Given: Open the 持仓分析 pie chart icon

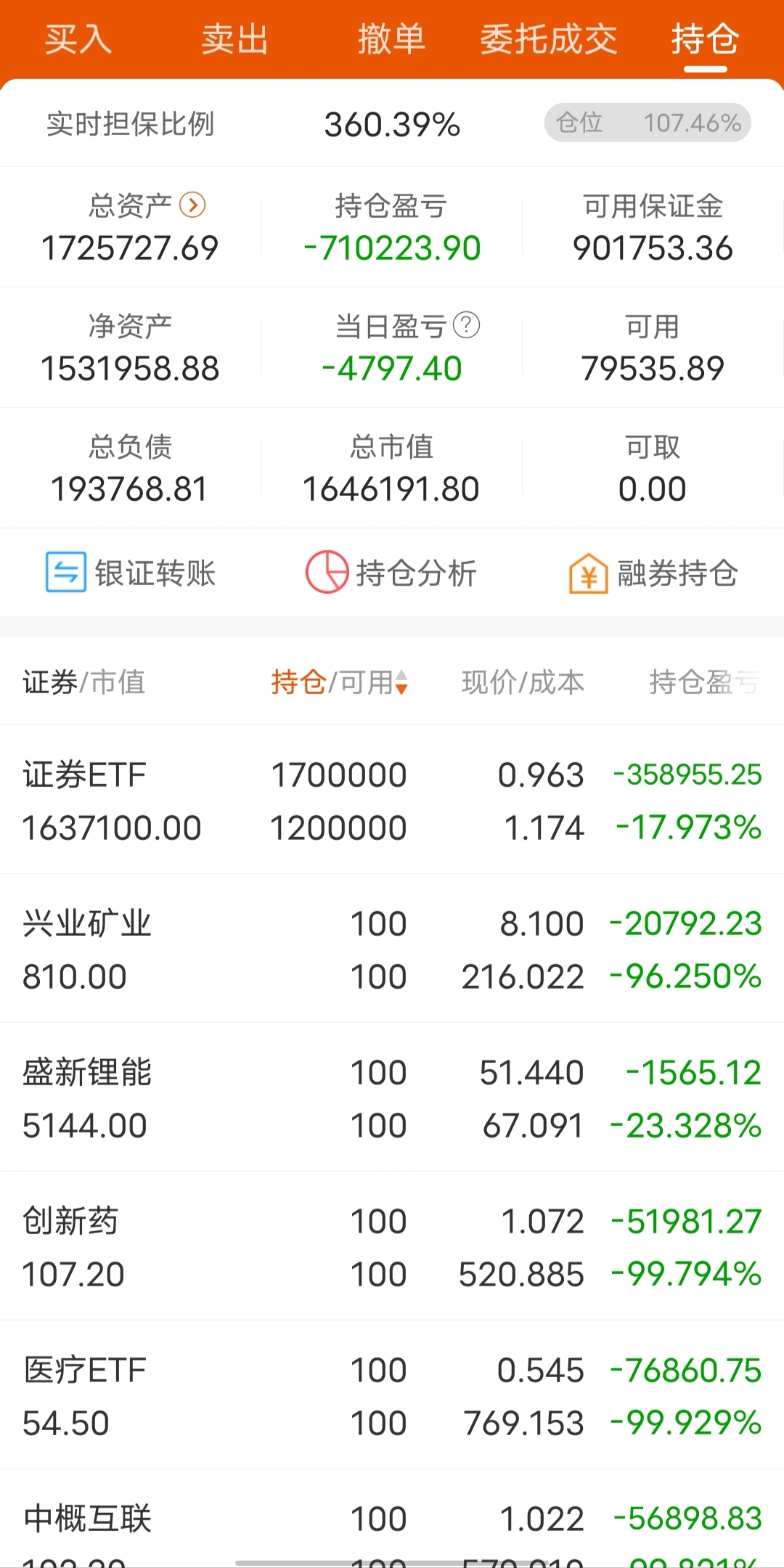Looking at the screenshot, I should pyautogui.click(x=327, y=573).
